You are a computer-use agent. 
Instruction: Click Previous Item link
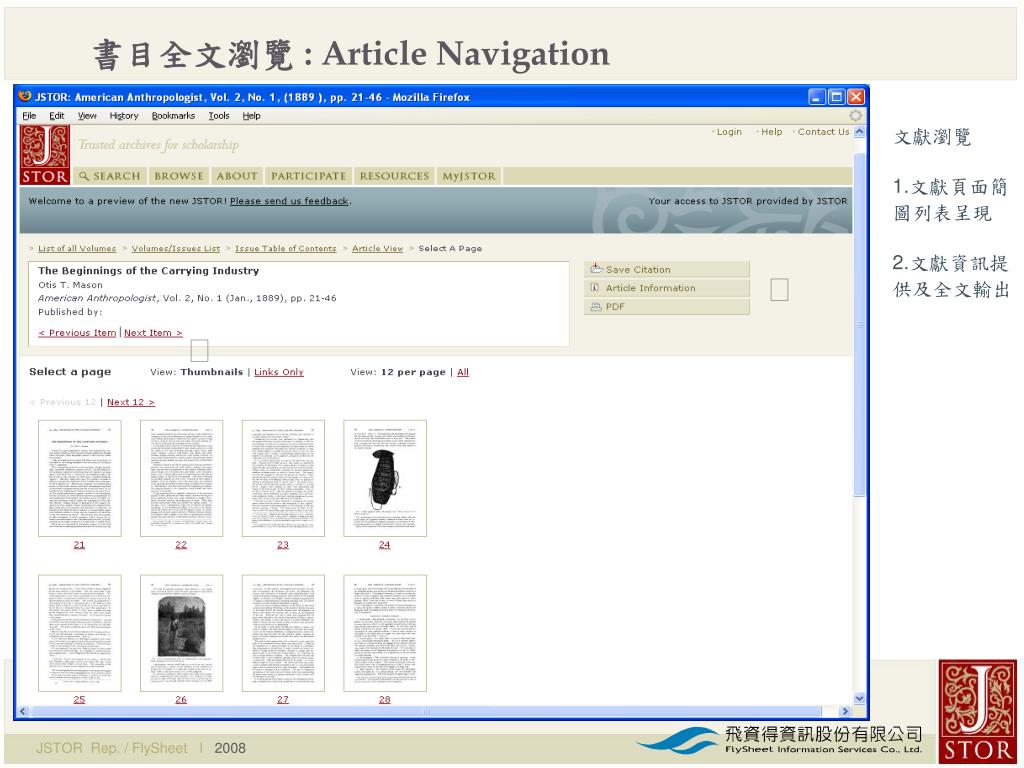click(x=77, y=333)
